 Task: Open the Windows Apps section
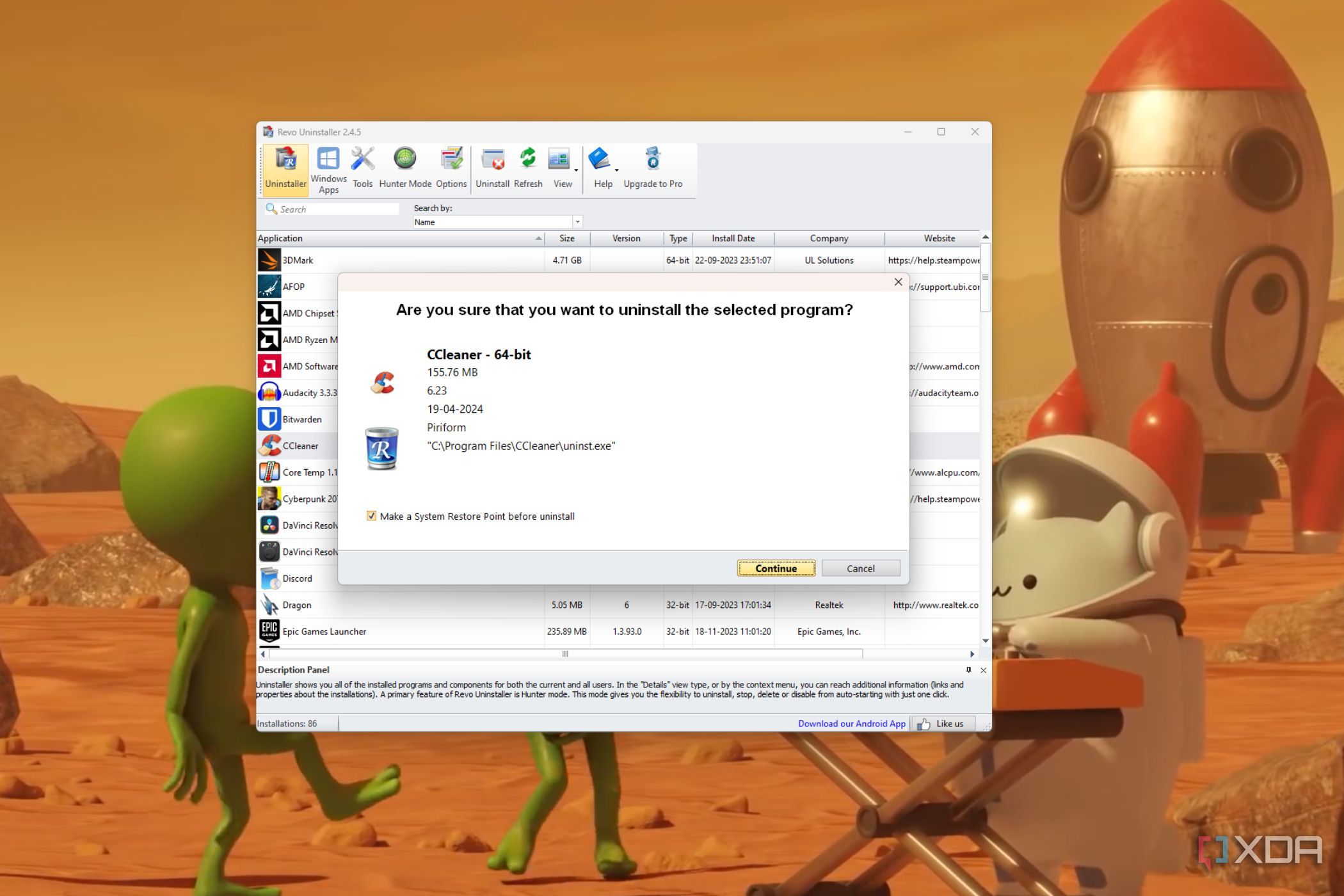(328, 169)
